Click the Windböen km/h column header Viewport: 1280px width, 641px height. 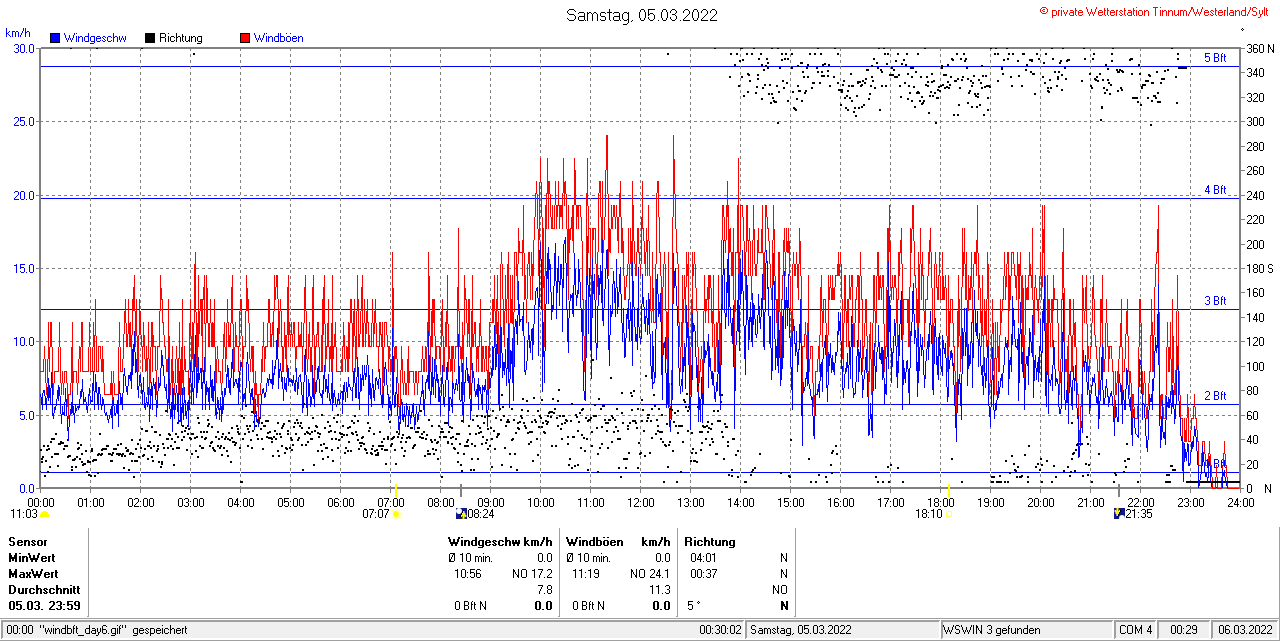[x=618, y=542]
